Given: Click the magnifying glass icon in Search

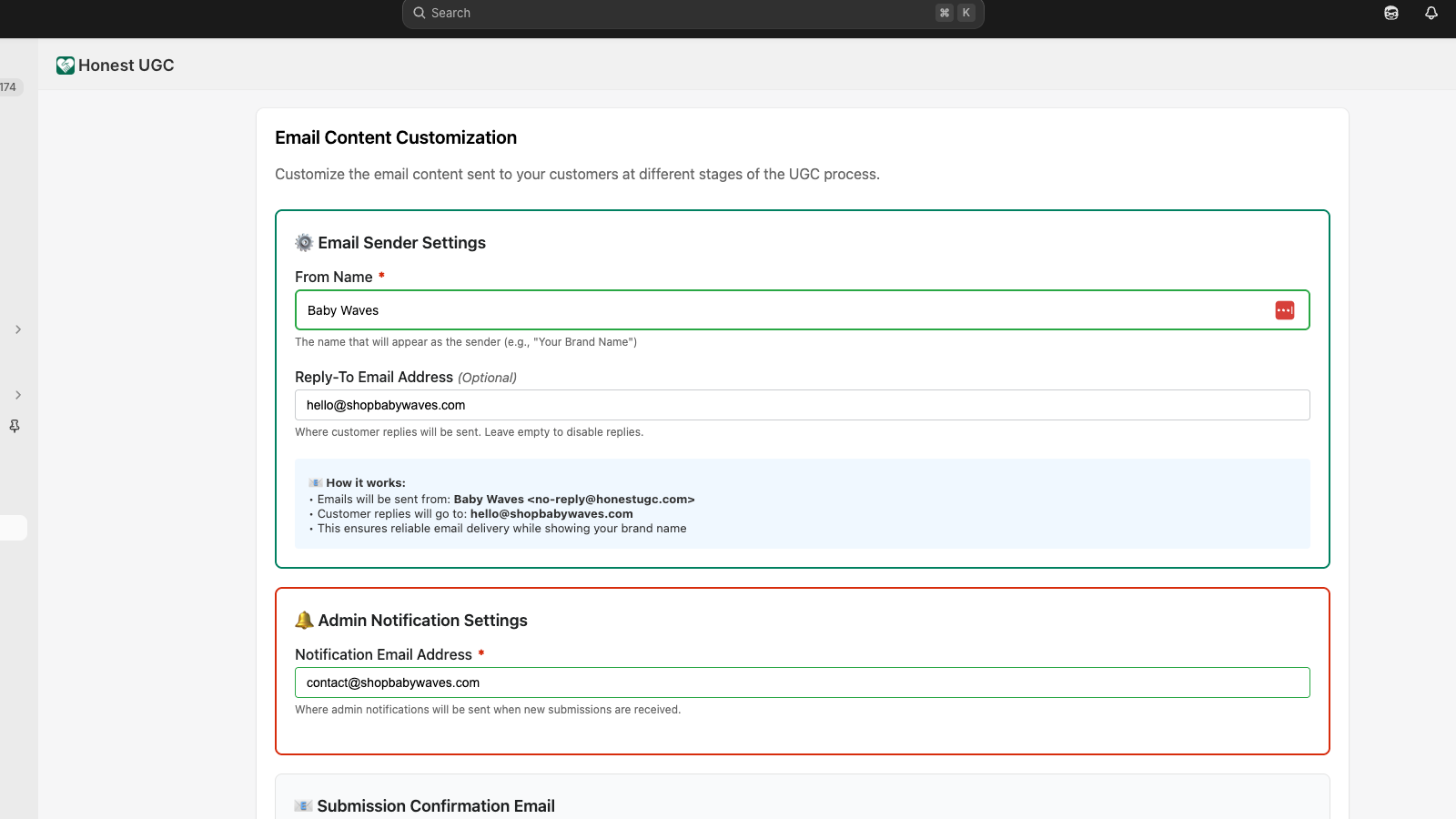Looking at the screenshot, I should coord(420,13).
